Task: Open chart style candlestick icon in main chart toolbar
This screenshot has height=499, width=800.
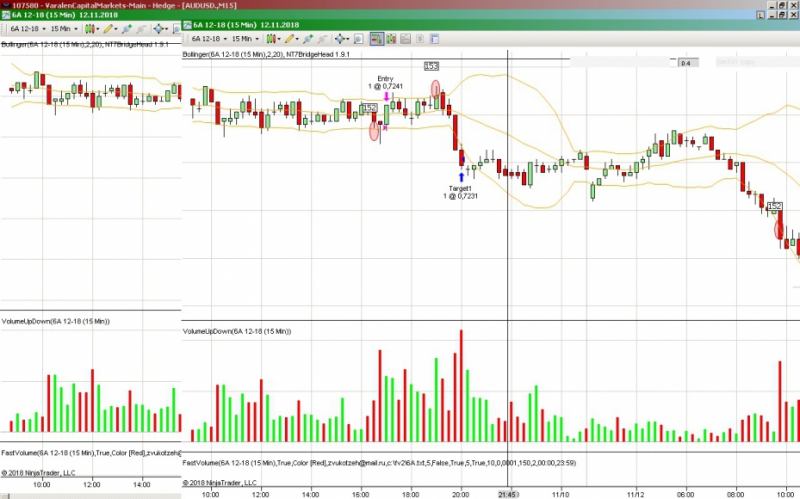Action: (x=271, y=39)
